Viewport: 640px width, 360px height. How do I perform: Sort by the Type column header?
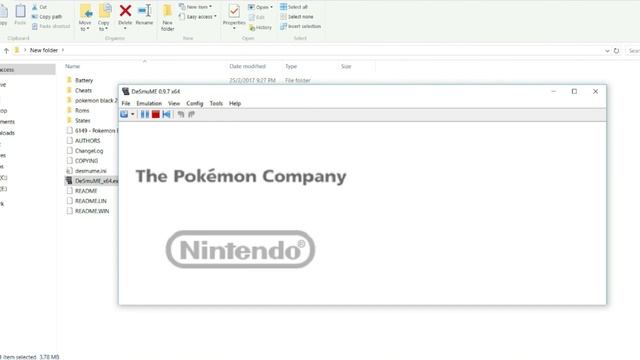(x=291, y=66)
